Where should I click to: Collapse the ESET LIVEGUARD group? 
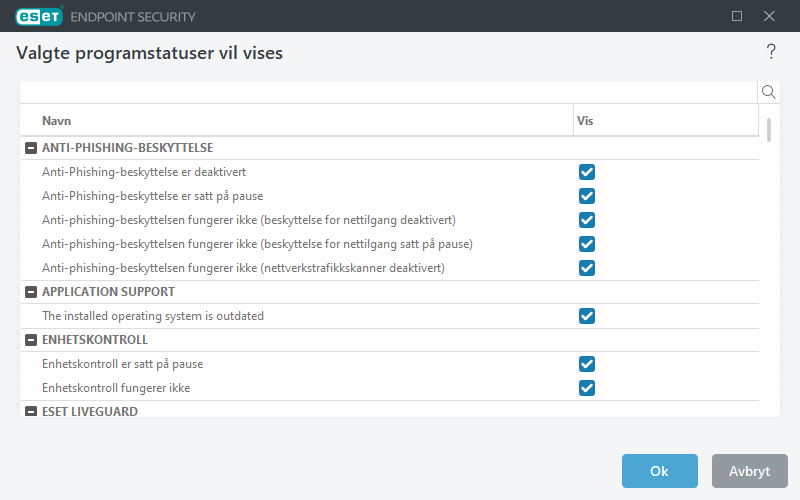pos(31,411)
